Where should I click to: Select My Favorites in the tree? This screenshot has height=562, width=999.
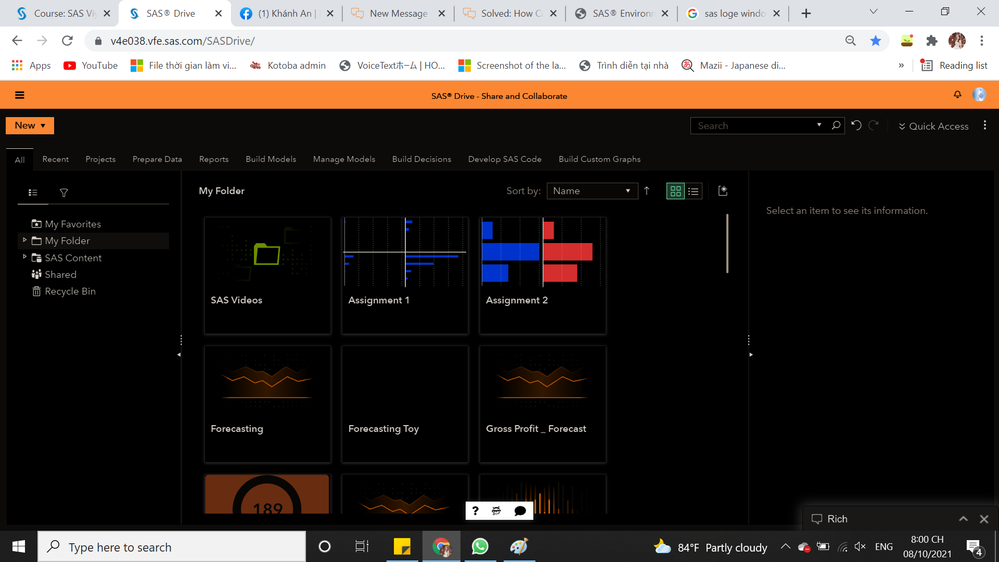(73, 224)
